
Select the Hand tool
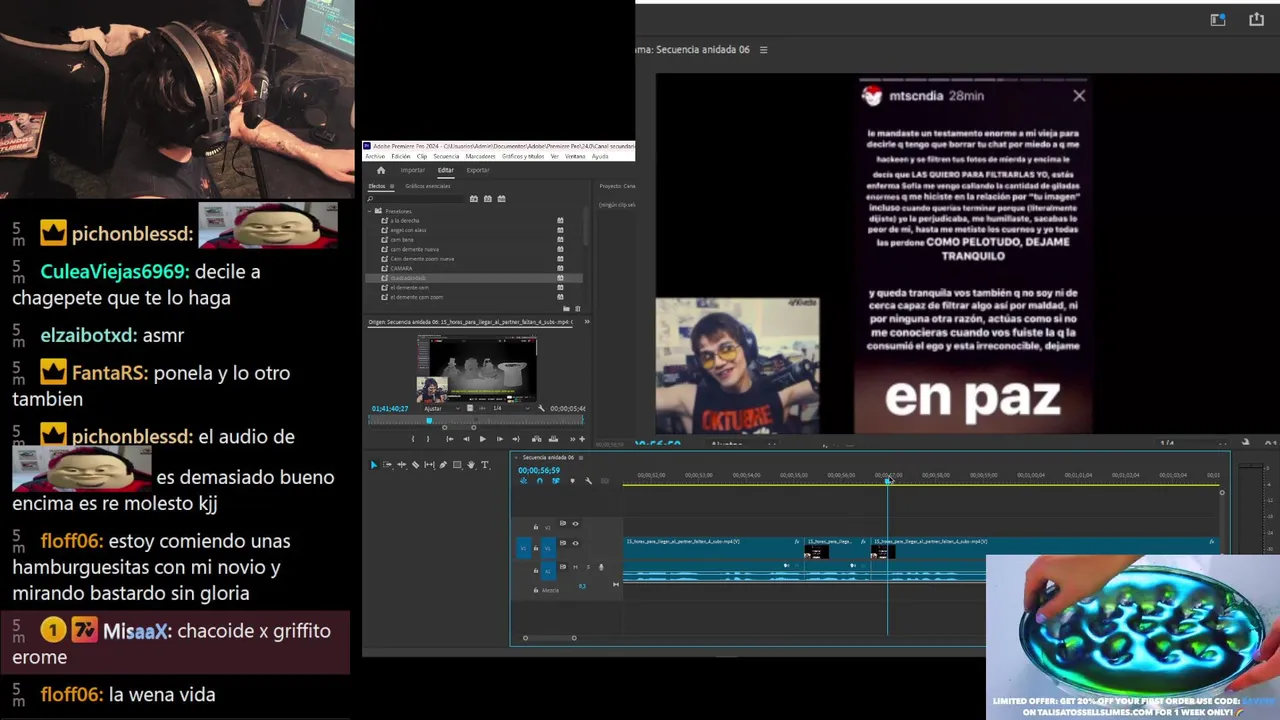pyautogui.click(x=471, y=465)
